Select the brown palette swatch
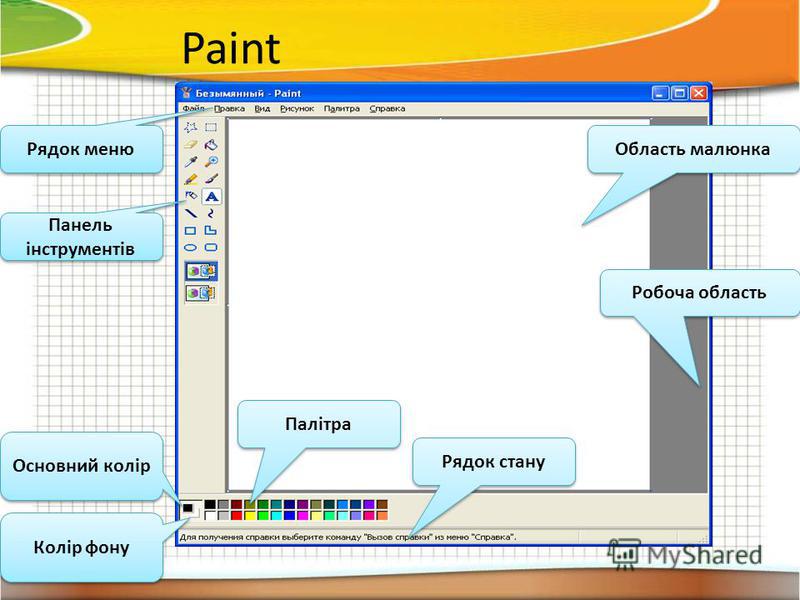The image size is (800, 600). tap(382, 505)
